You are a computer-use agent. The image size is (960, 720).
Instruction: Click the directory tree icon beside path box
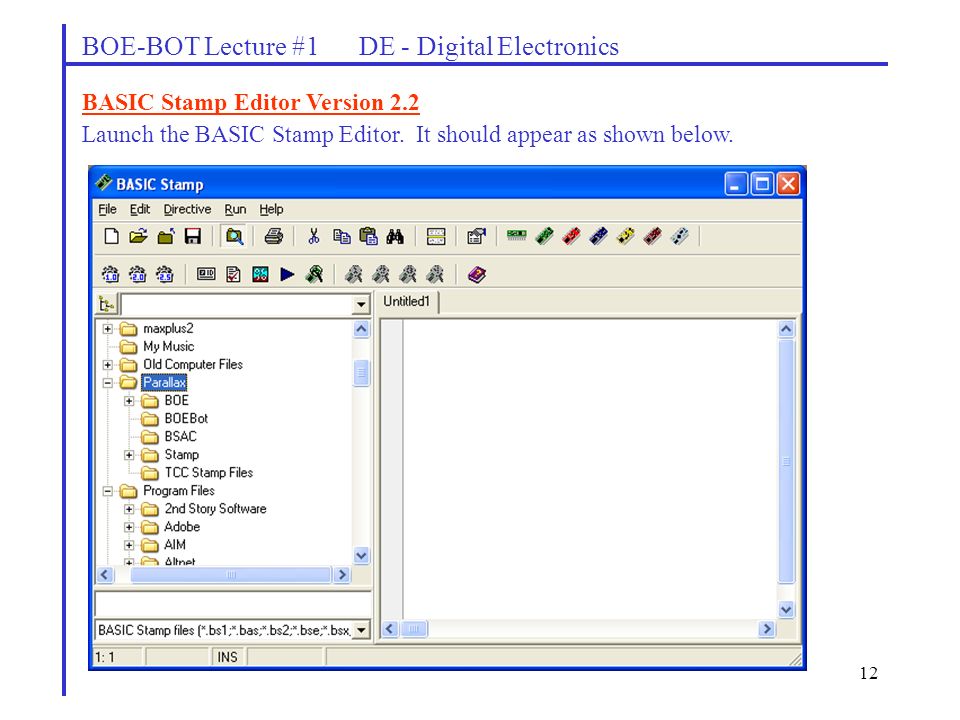(107, 304)
